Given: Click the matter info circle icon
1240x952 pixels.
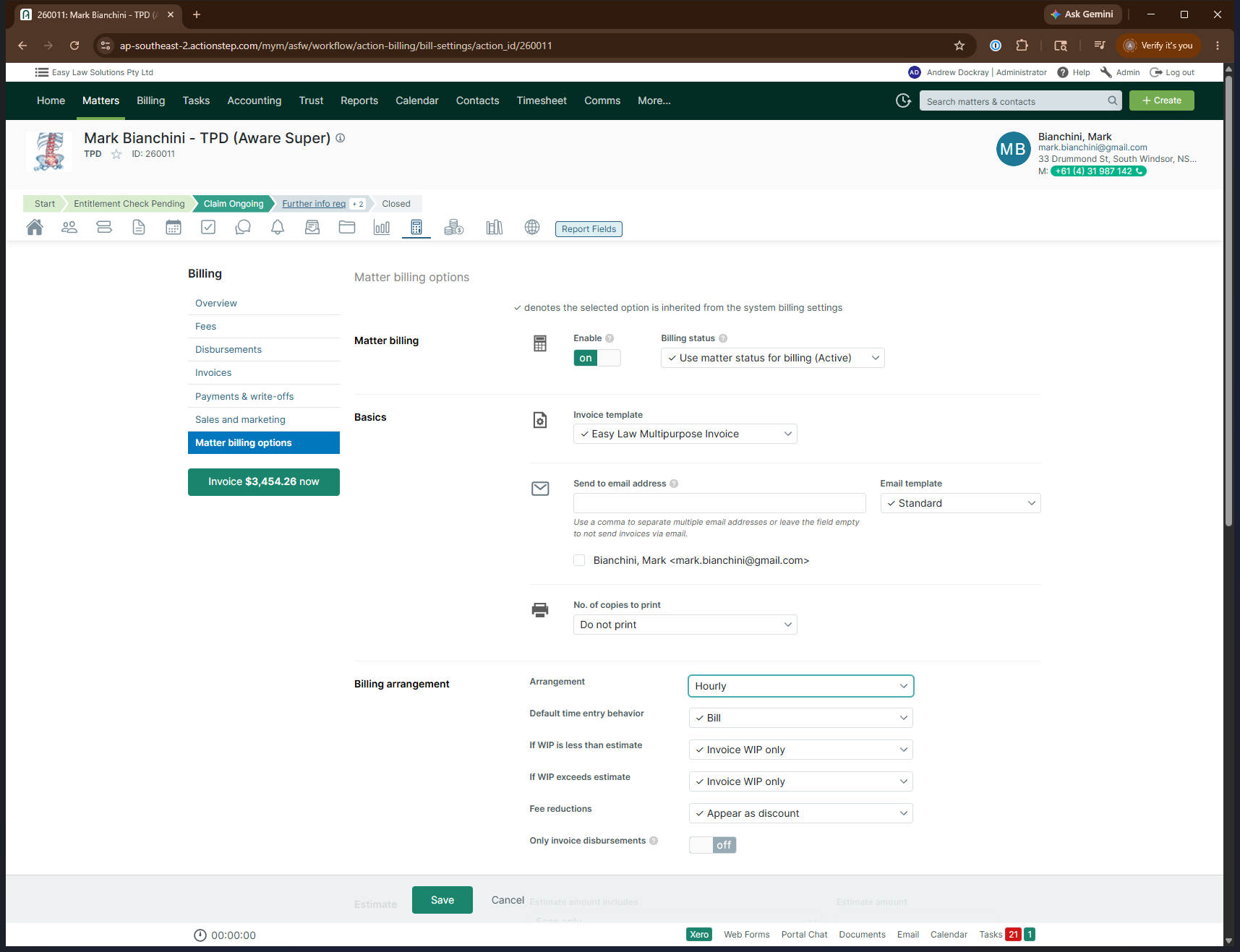Looking at the screenshot, I should [341, 138].
